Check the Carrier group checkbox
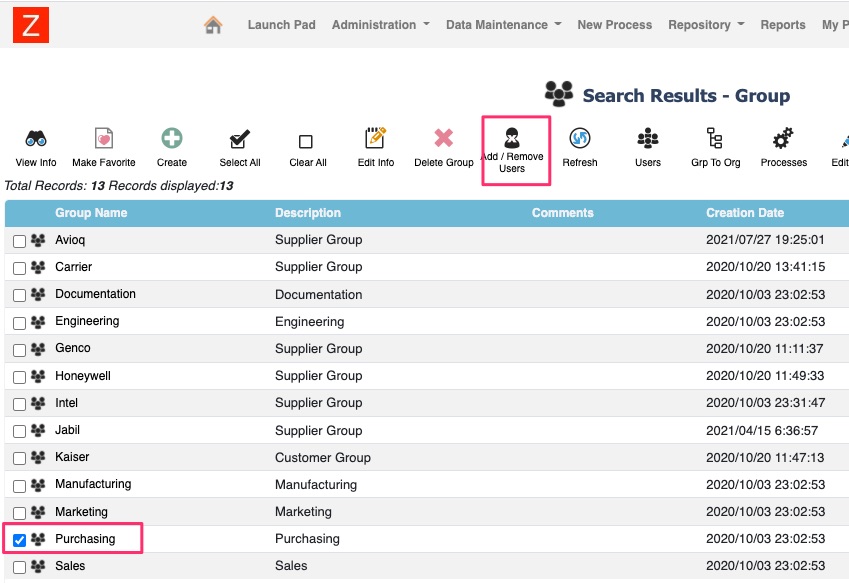 [19, 268]
